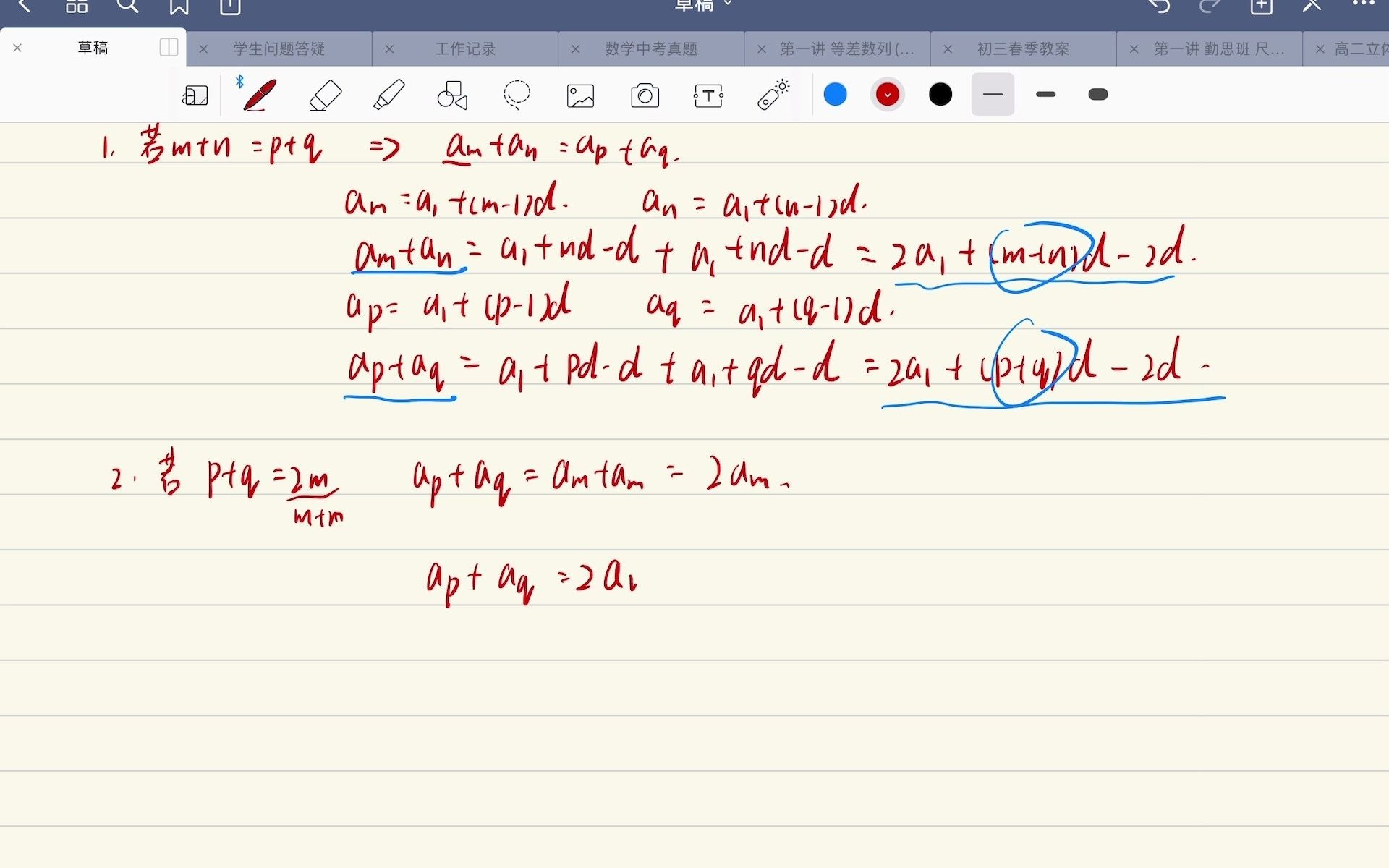Toggle the zoom window tool
Image resolution: width=1389 pixels, height=868 pixels.
pyautogui.click(x=195, y=95)
